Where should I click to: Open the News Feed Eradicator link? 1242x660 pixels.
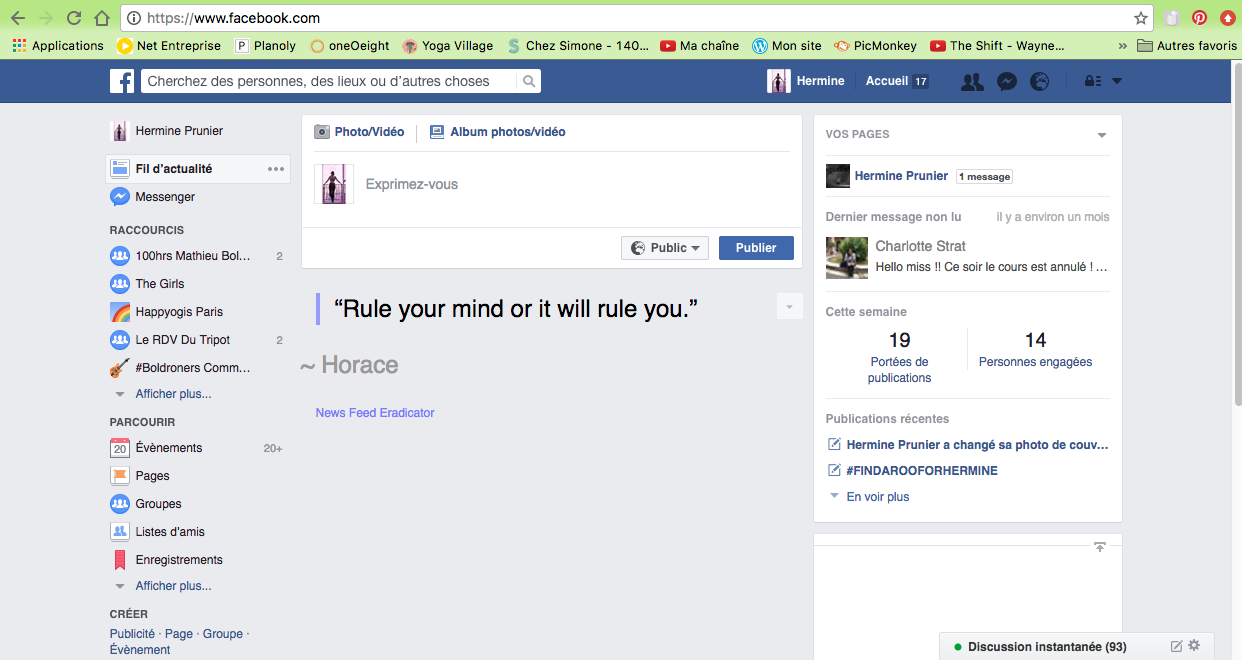375,413
